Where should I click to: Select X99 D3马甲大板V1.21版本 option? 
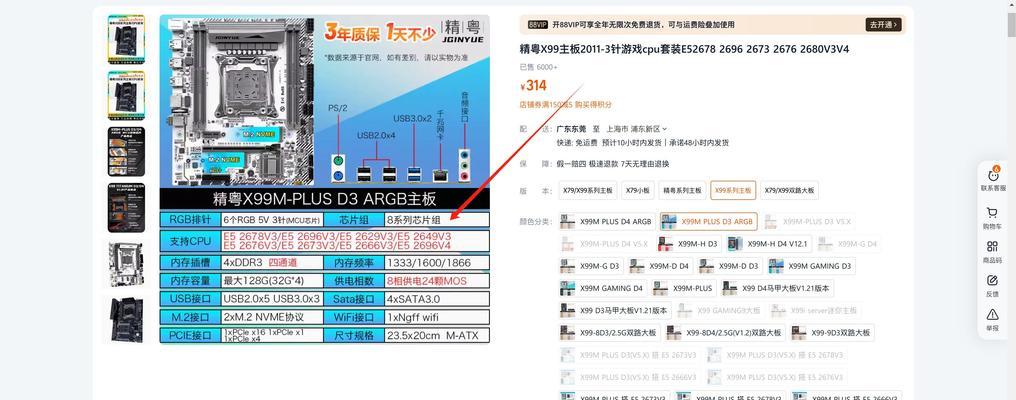click(x=615, y=311)
